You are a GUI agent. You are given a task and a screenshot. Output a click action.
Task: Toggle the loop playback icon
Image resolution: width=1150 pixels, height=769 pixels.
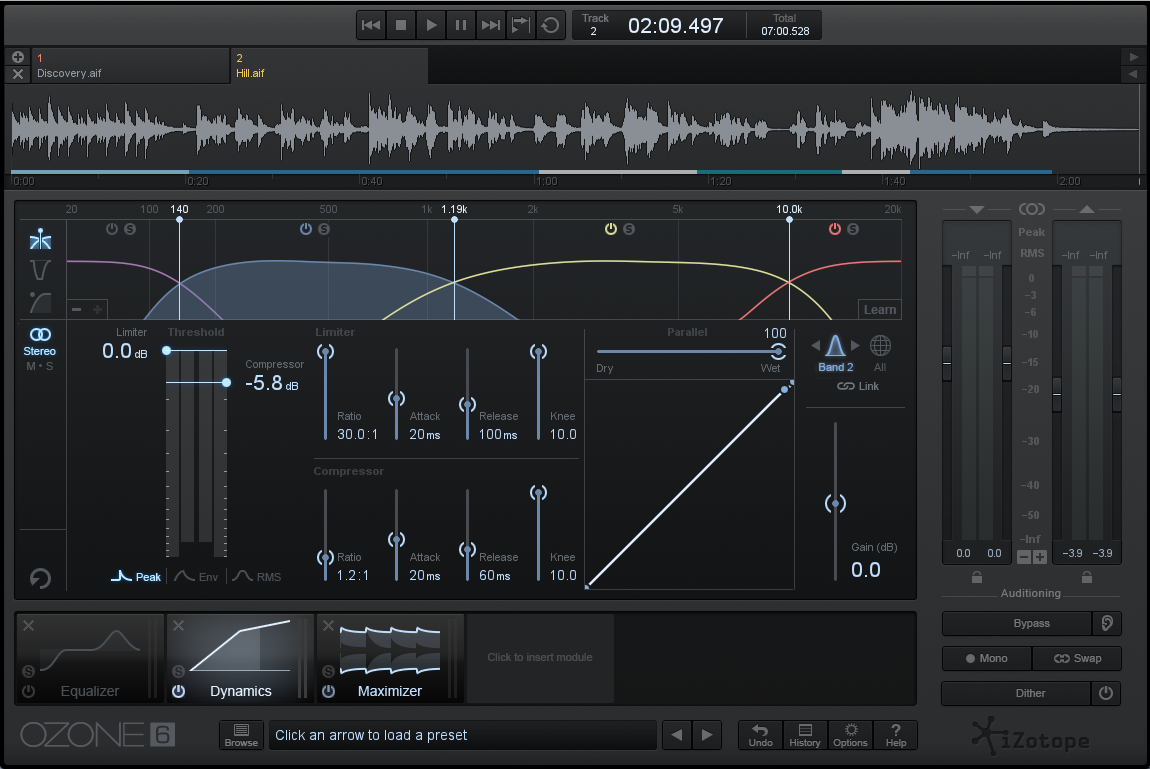coord(550,26)
